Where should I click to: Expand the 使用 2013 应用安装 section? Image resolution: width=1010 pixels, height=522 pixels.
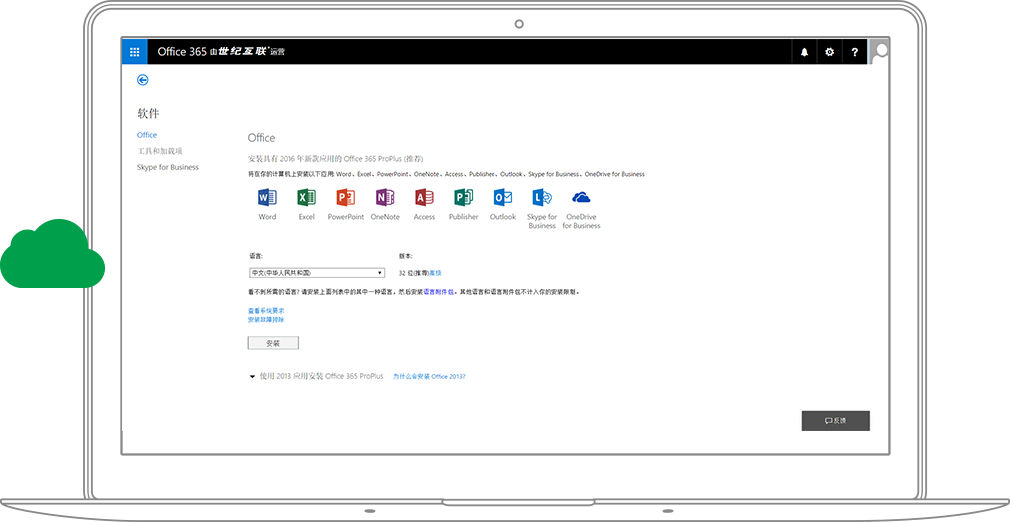pyautogui.click(x=253, y=376)
